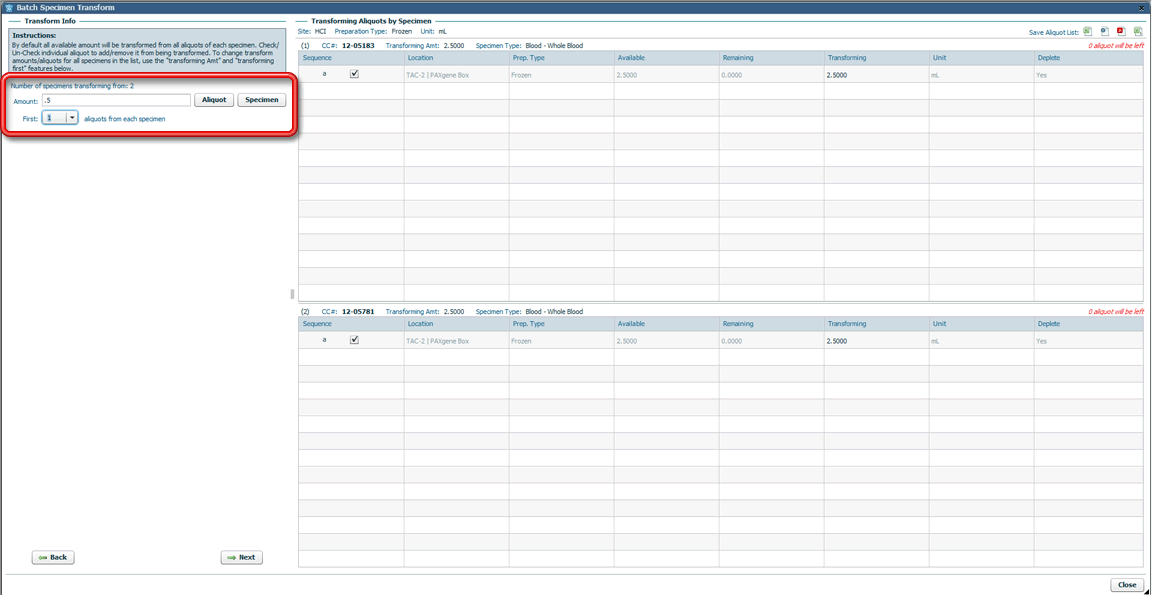Image resolution: width=1152 pixels, height=595 pixels.
Task: Edit Transforming value 2.5000 for specimen 12-05781
Action: click(876, 341)
